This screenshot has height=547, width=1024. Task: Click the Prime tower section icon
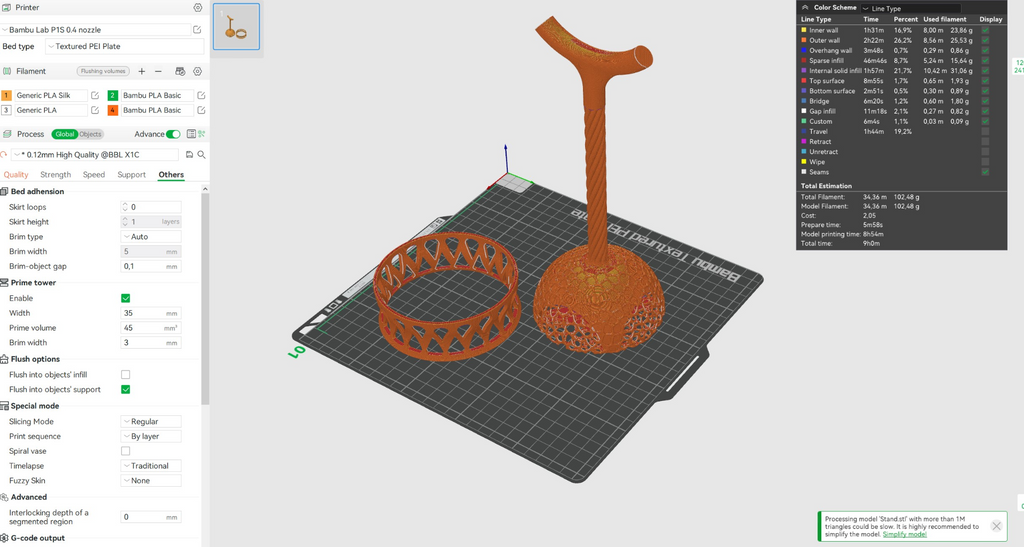[5, 283]
